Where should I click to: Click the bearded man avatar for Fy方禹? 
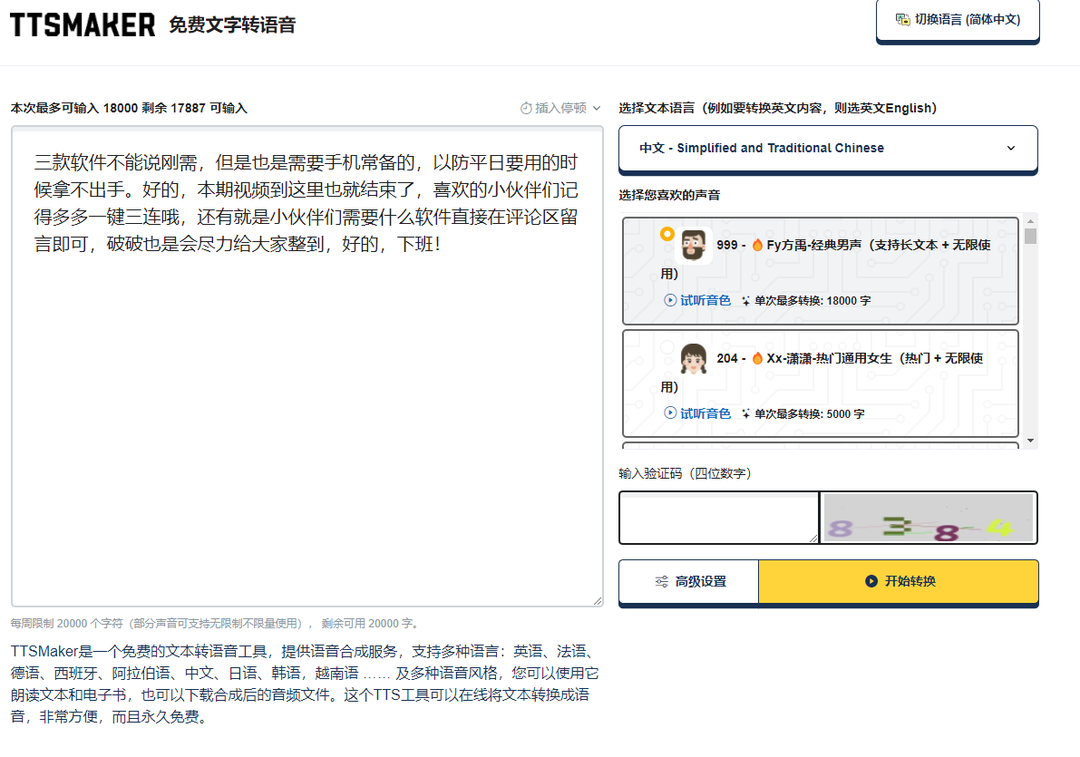[x=694, y=245]
